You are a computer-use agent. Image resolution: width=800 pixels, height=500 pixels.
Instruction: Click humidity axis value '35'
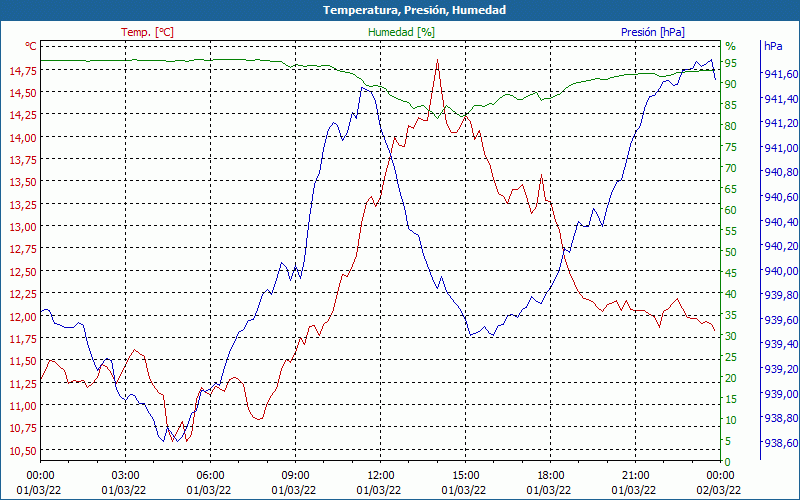[731, 315]
